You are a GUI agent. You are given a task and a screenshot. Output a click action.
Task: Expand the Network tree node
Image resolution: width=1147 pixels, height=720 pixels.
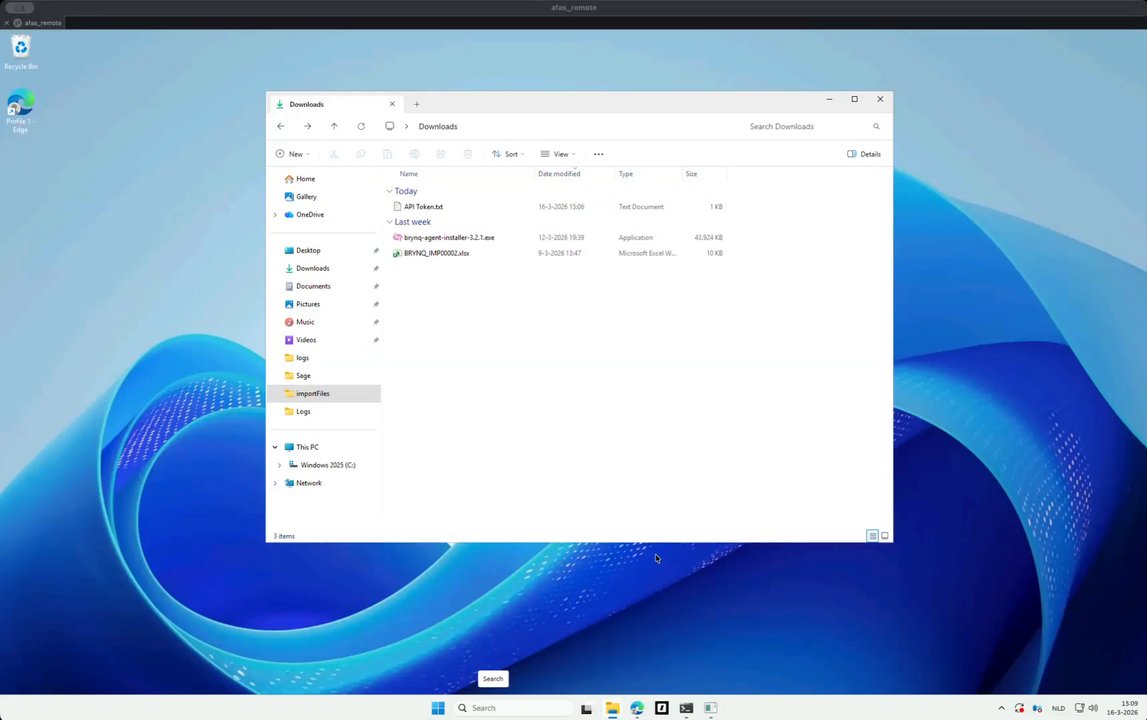[275, 483]
